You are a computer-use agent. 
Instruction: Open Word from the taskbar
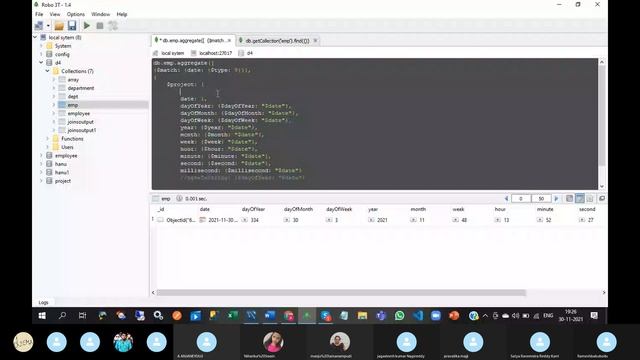click(x=269, y=316)
